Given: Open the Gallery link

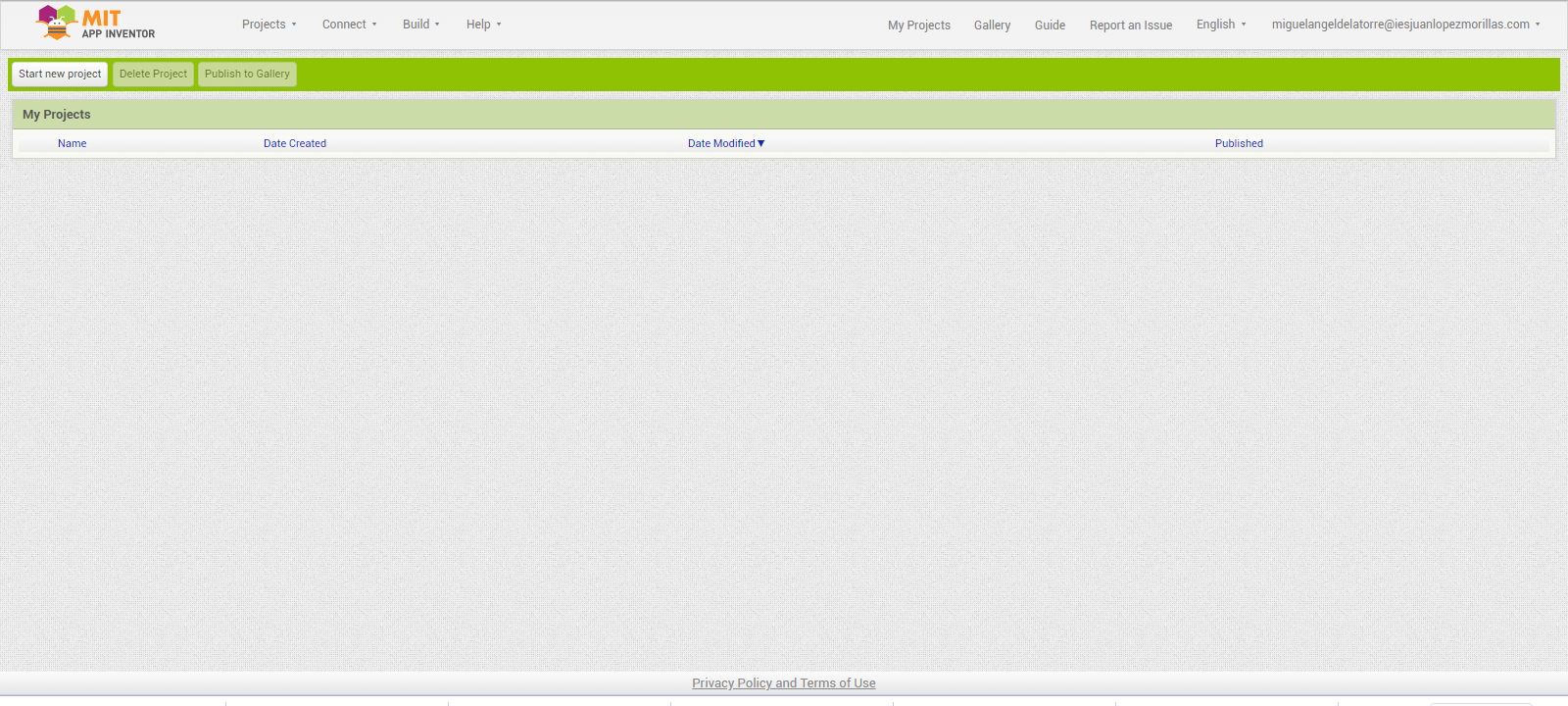Looking at the screenshot, I should [992, 25].
